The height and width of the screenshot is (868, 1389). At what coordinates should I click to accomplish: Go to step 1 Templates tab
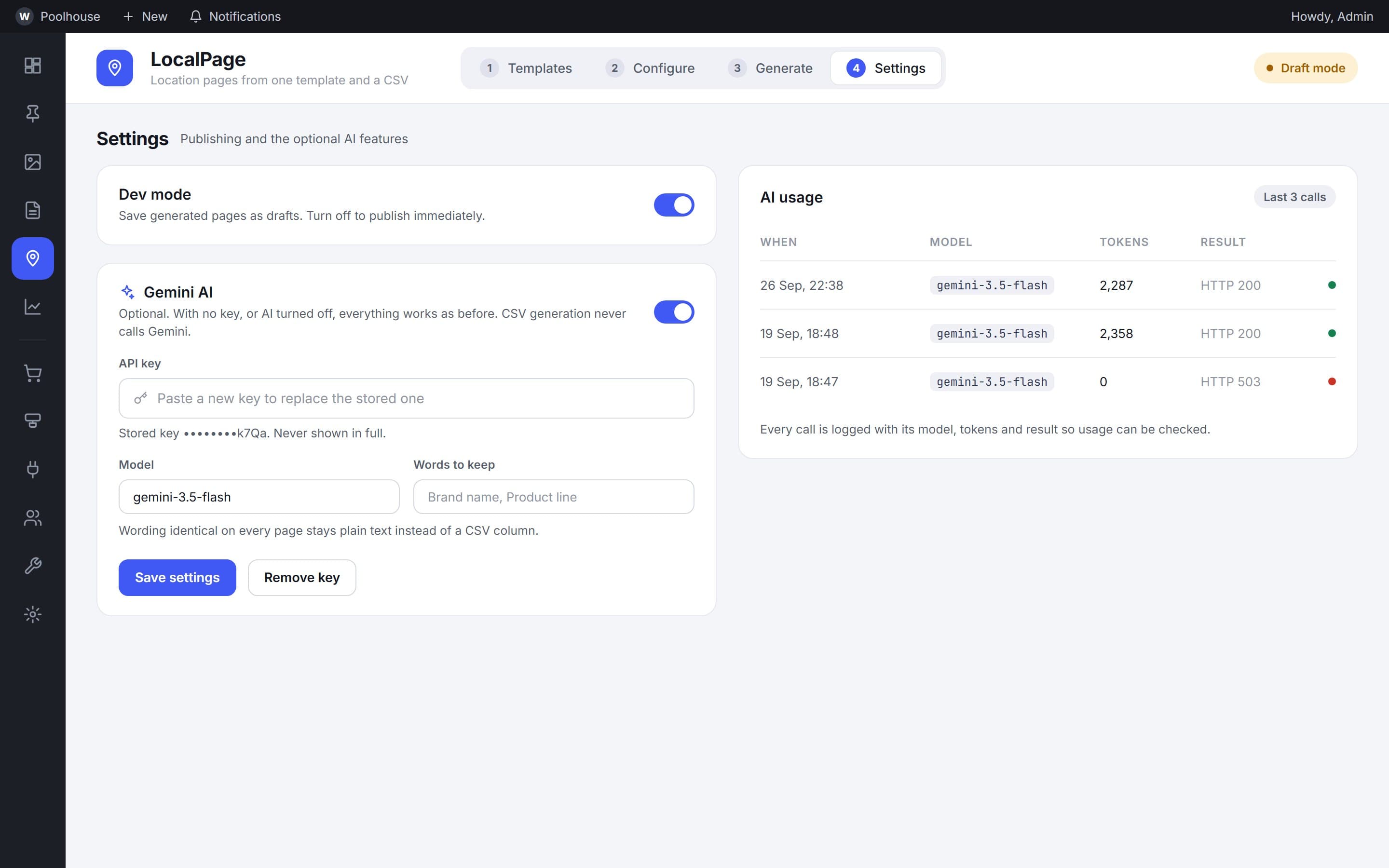click(526, 68)
